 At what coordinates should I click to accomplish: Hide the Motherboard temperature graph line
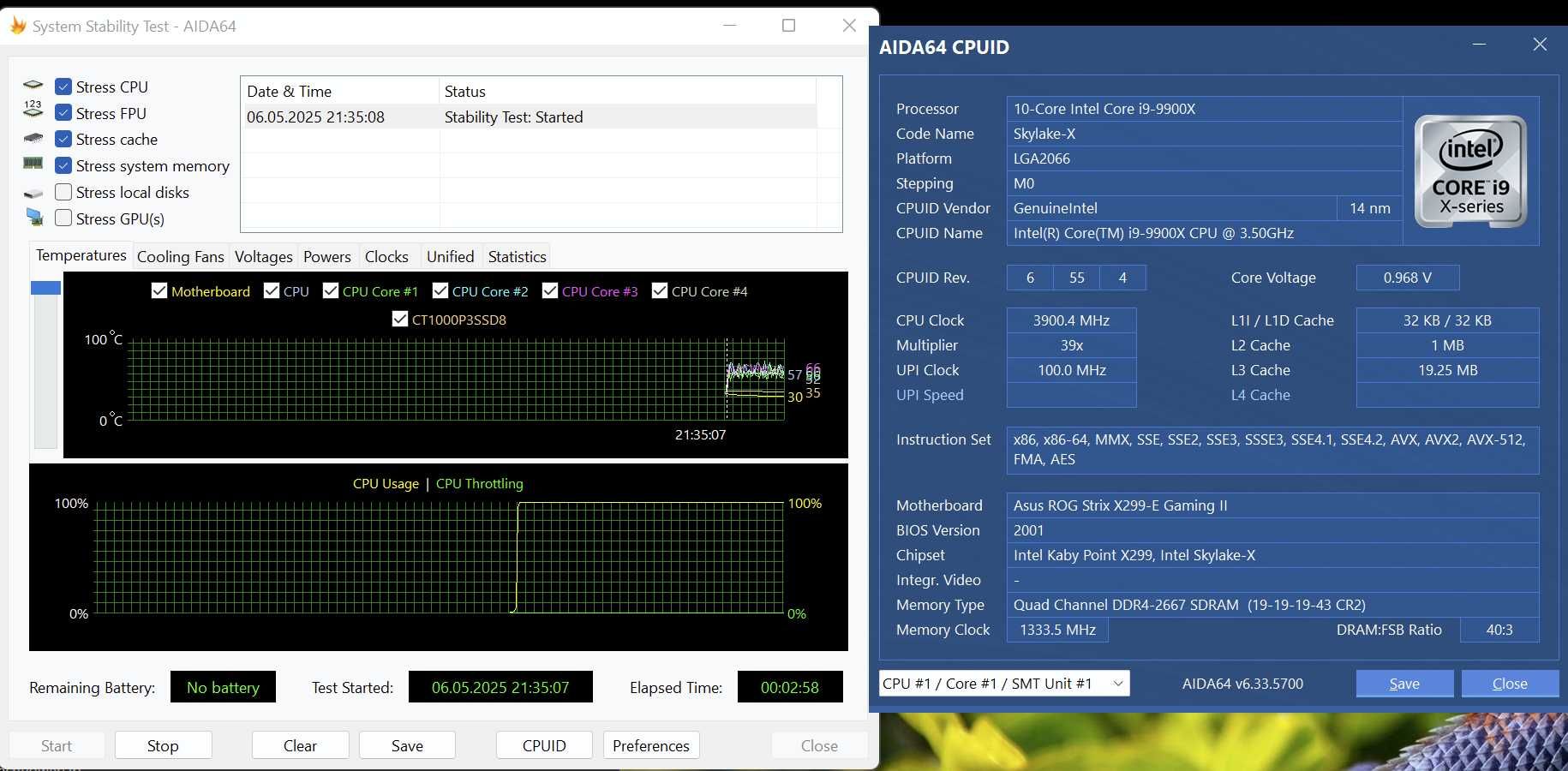pyautogui.click(x=159, y=291)
